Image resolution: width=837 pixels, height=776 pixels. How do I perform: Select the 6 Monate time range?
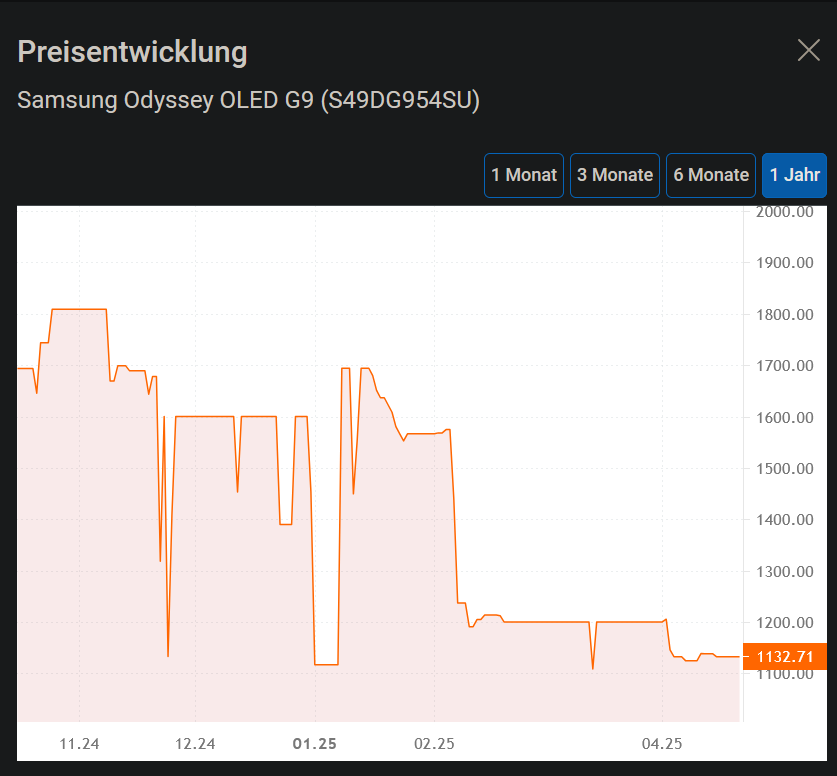[x=710, y=174]
